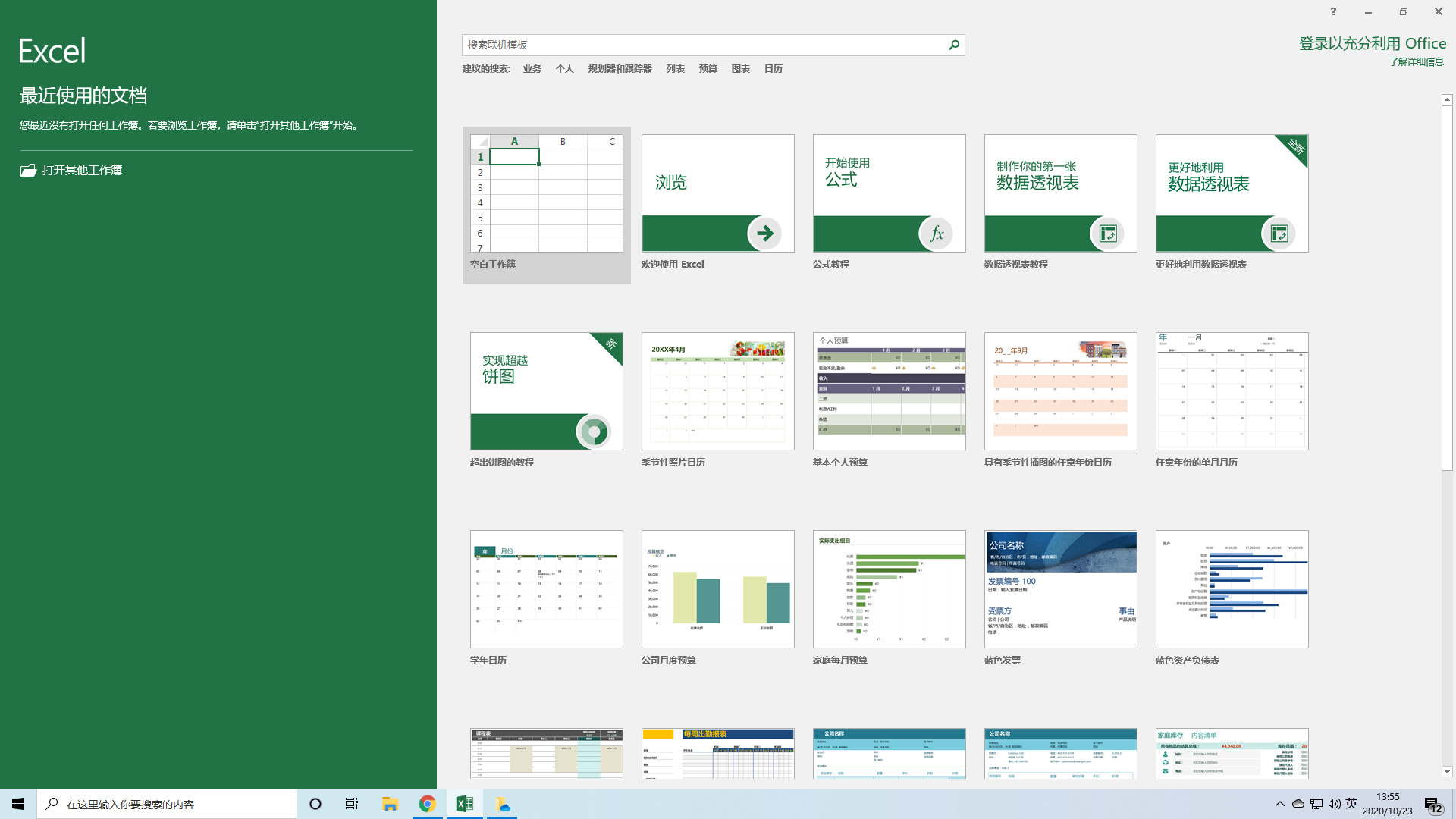1456x819 pixels.
Task: Click the fx formula icon on 公式 tile
Action: pos(937,233)
